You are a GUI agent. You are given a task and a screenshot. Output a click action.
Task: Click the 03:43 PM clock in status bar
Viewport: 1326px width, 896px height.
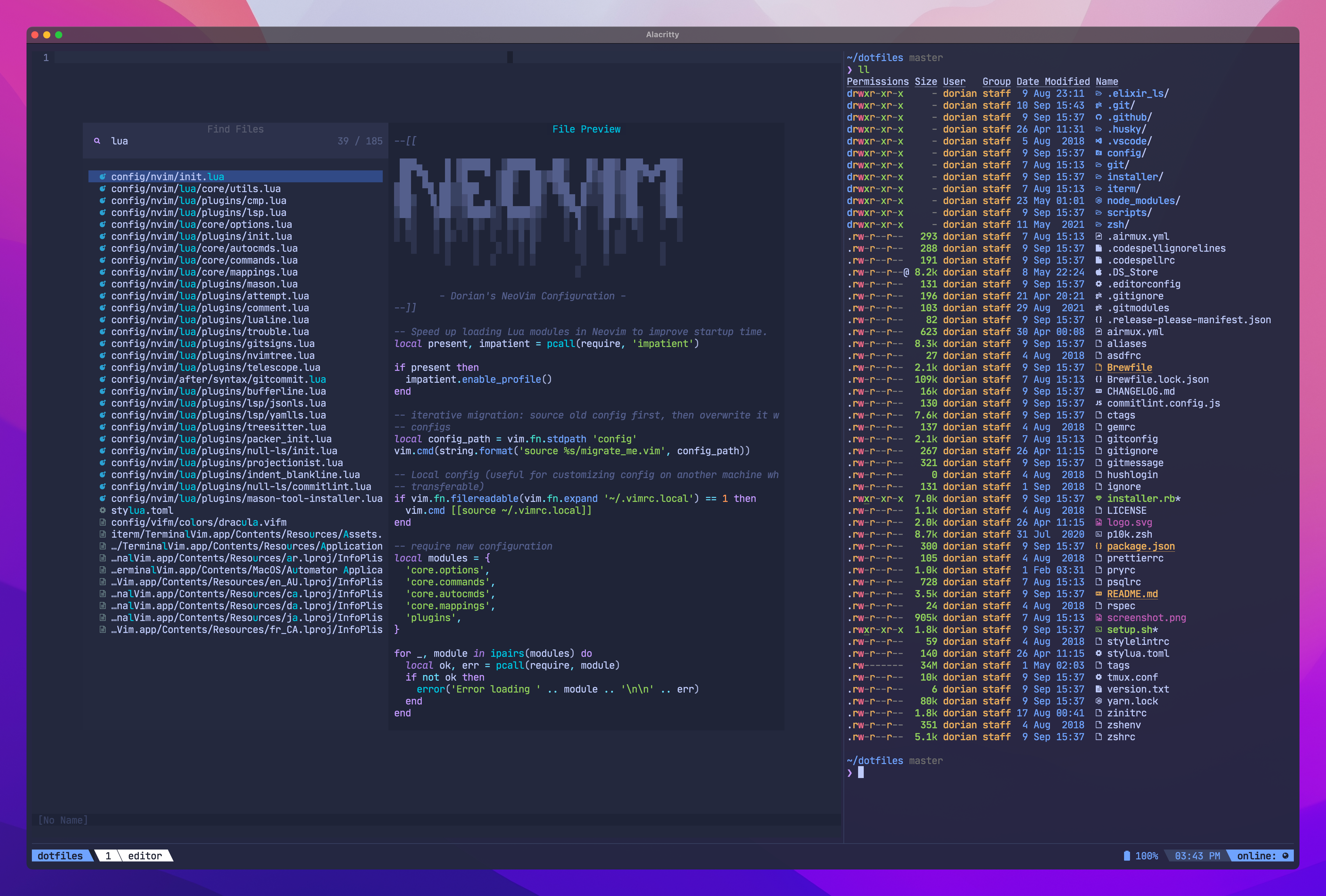[x=1197, y=856]
